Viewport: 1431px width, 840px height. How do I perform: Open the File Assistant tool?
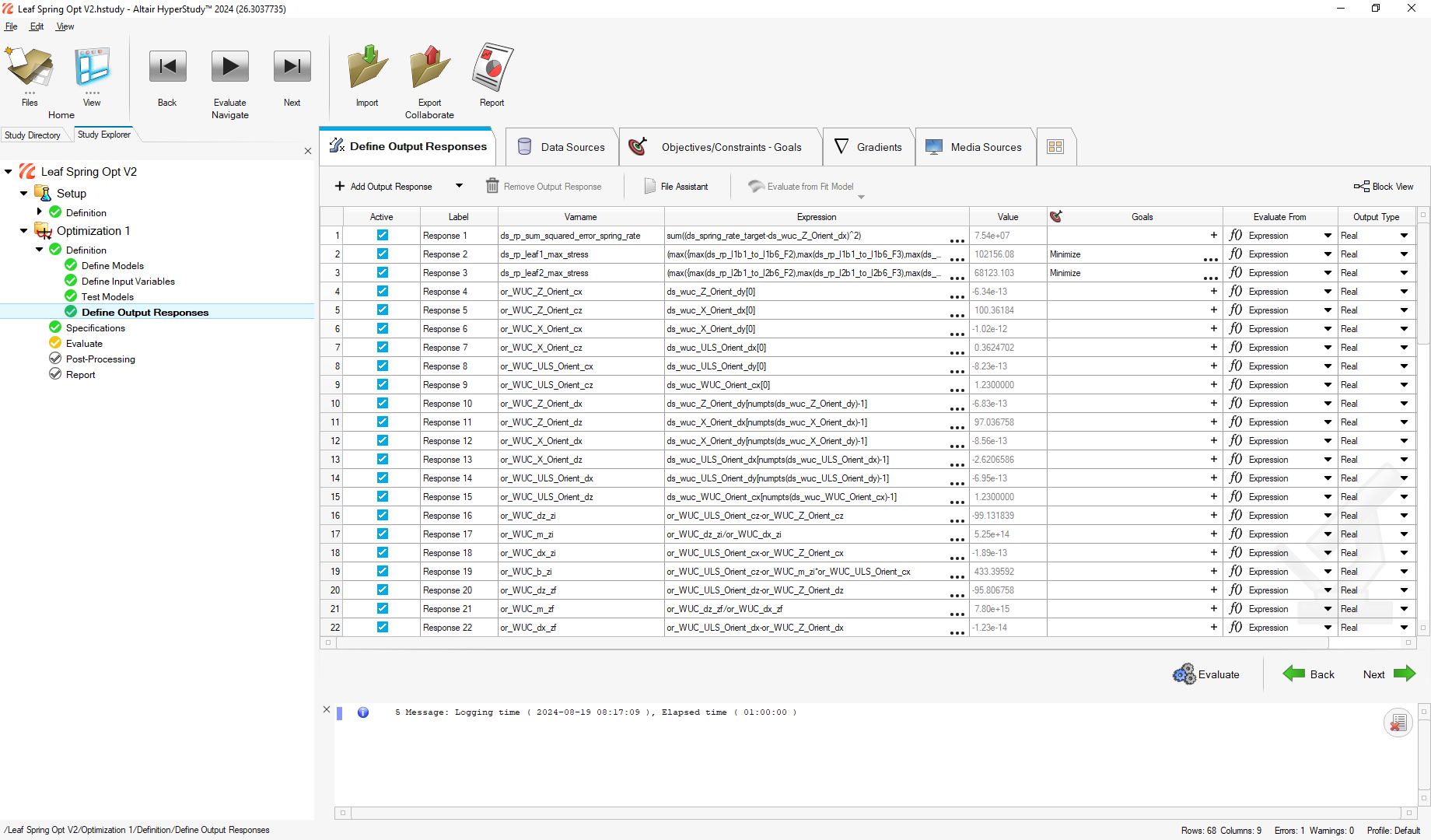tap(677, 187)
